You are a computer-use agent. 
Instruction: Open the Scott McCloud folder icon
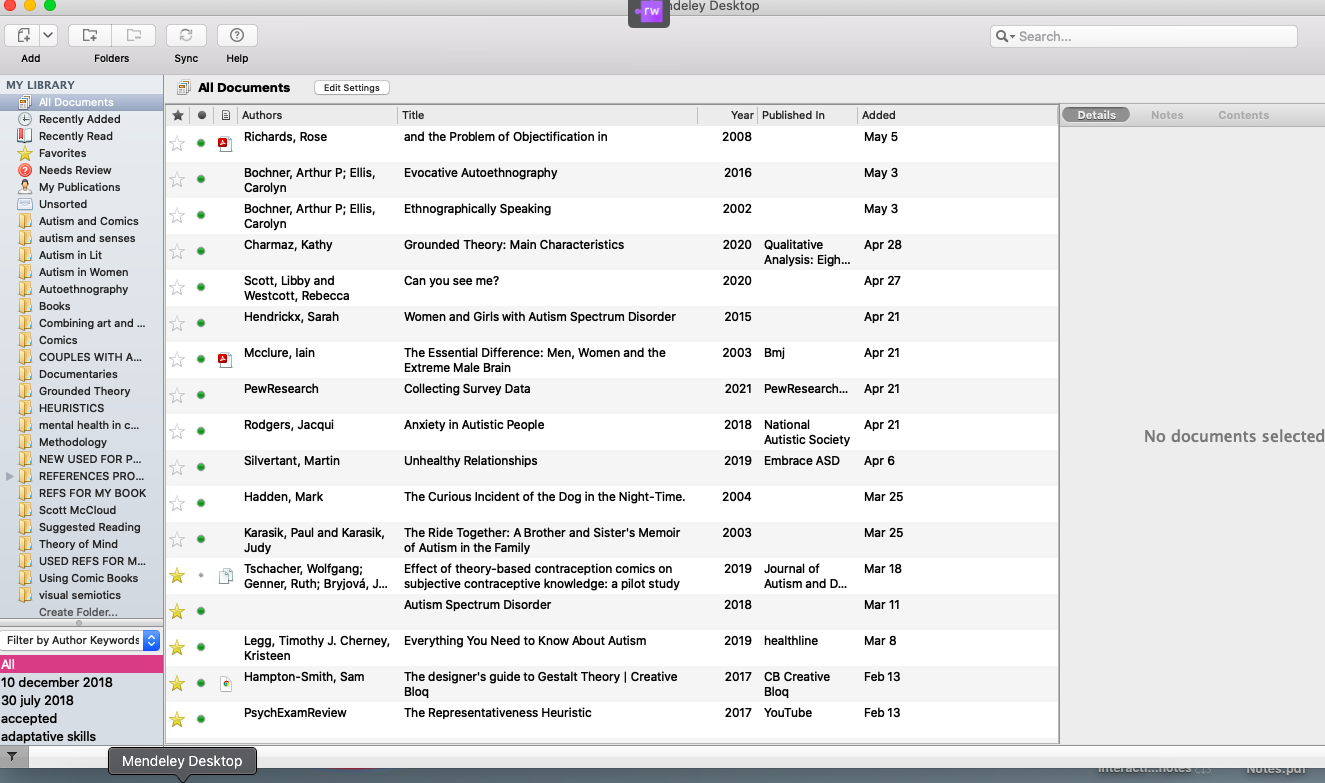(25, 510)
